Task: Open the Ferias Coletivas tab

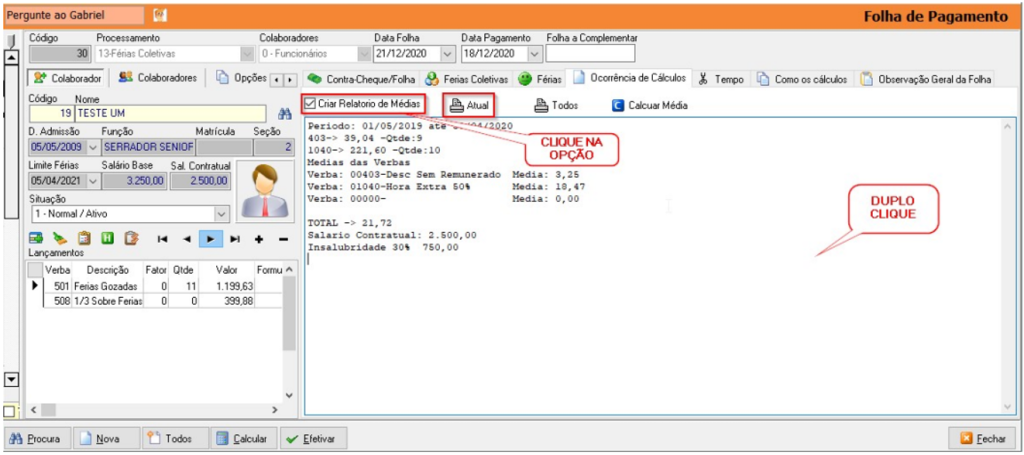Action: pos(466,80)
